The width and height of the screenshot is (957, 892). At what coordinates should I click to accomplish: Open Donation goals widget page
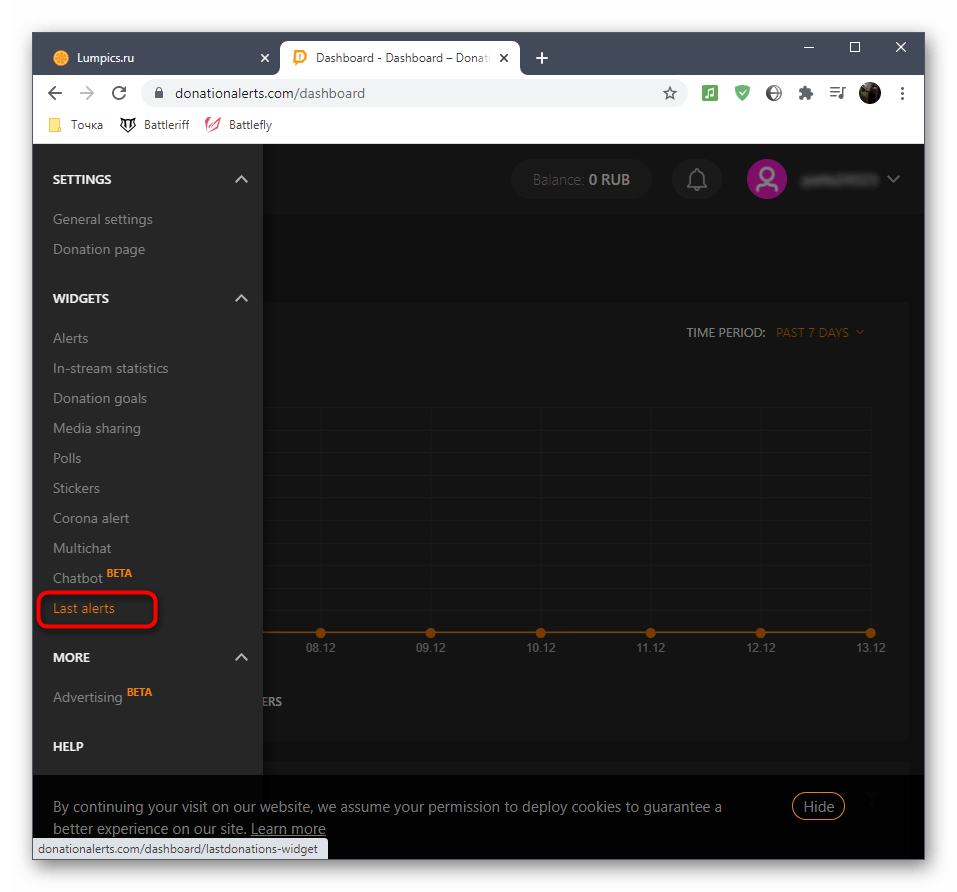(100, 399)
